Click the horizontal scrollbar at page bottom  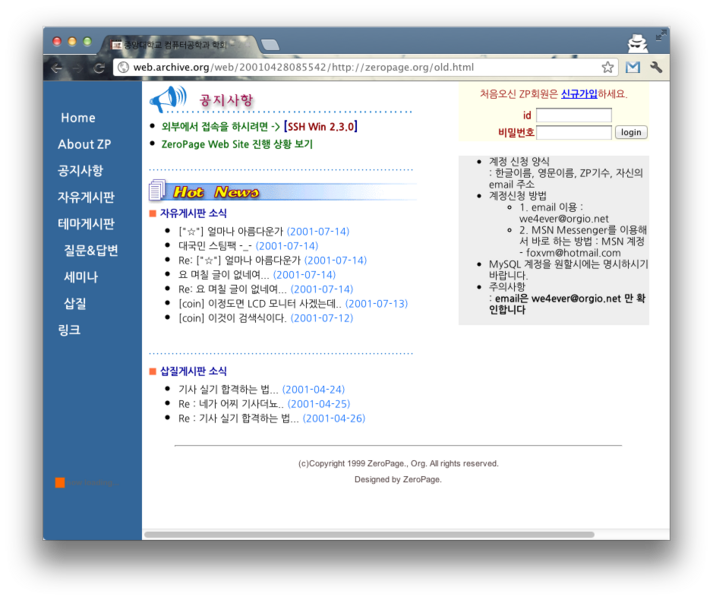(369, 534)
